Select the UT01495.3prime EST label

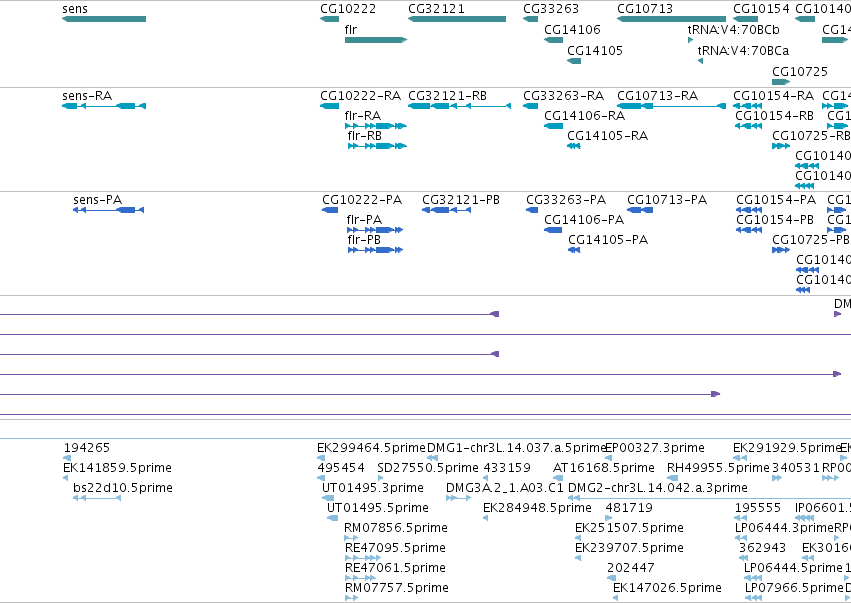[x=373, y=488]
